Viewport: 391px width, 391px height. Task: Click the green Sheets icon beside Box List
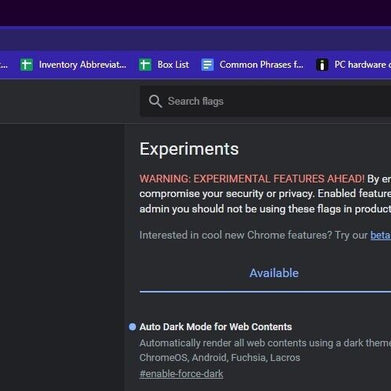145,65
